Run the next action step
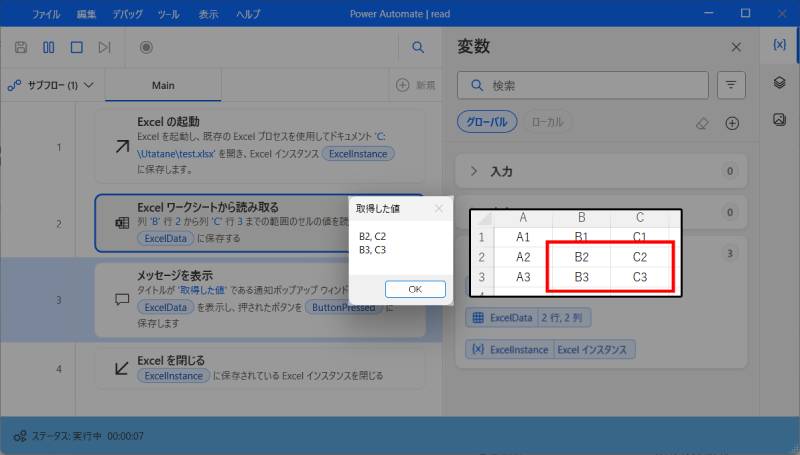 (105, 47)
